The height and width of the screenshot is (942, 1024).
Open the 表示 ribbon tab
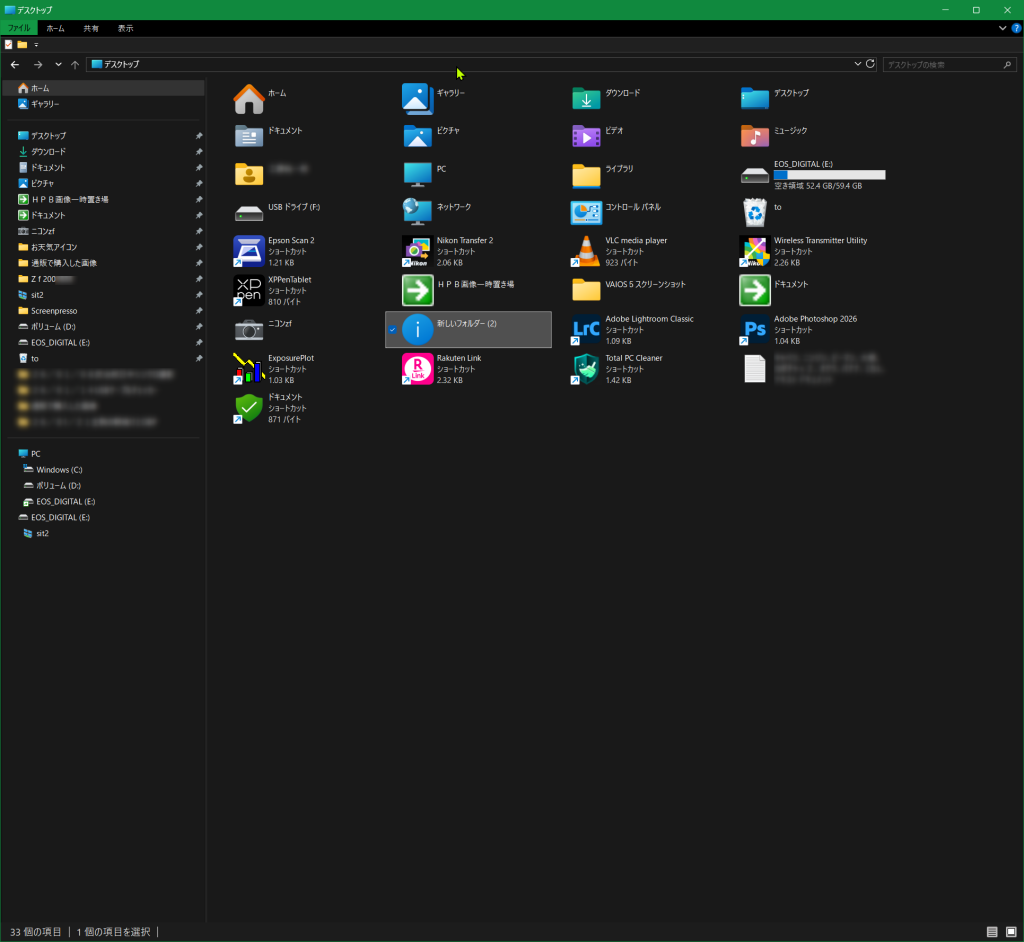[125, 29]
